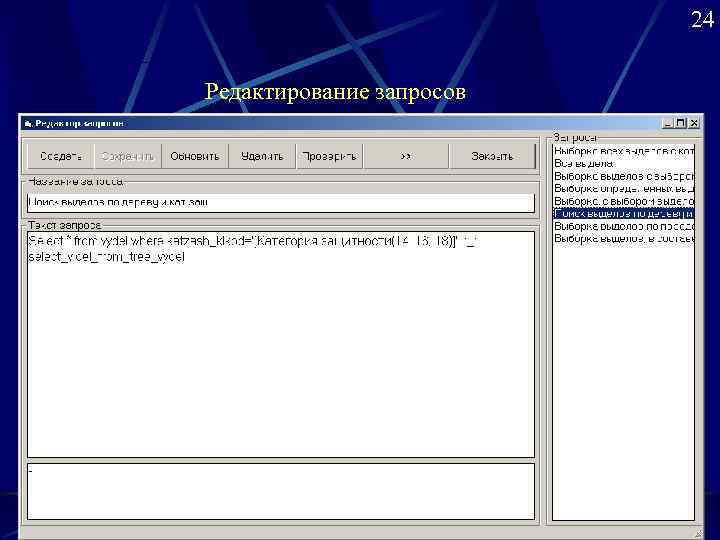This screenshot has height=540, width=720.
Task: Click the window icon in the title bar
Action: tap(28, 124)
